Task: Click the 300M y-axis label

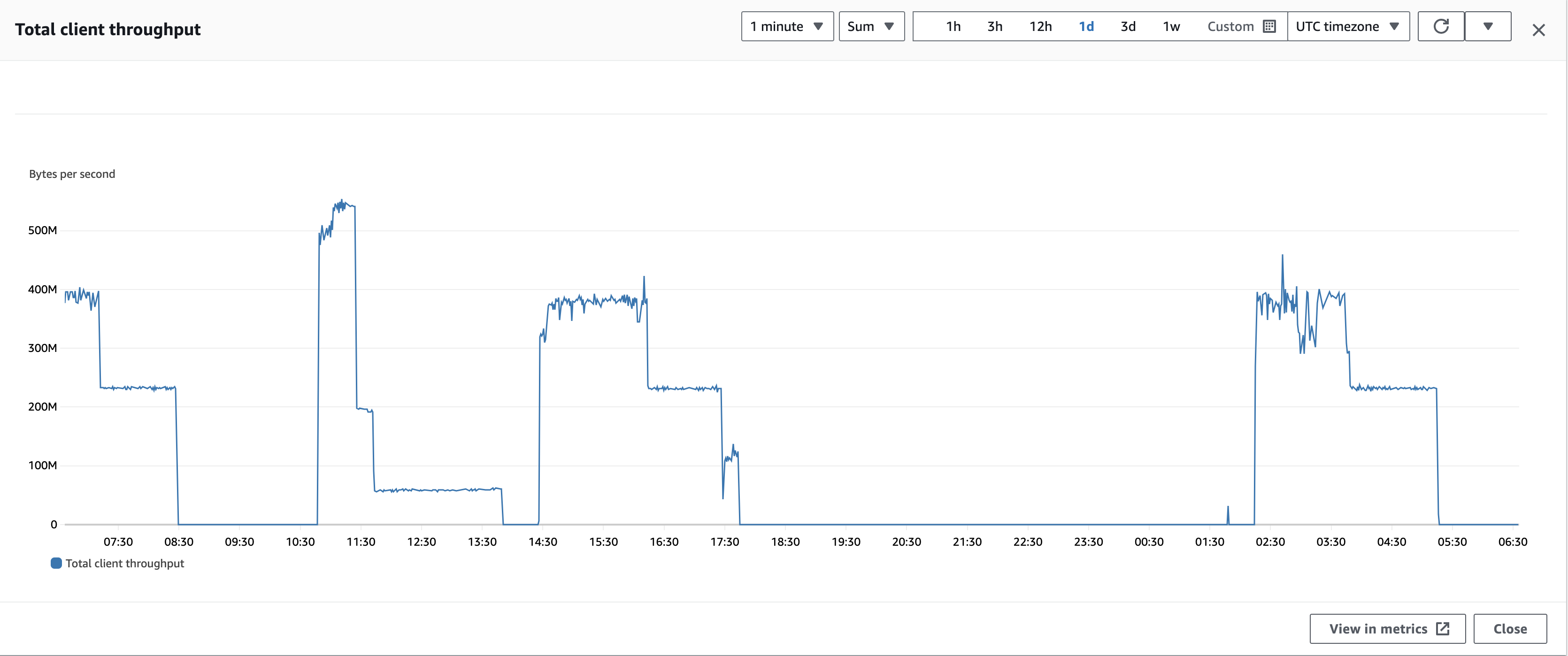Action: coord(43,348)
